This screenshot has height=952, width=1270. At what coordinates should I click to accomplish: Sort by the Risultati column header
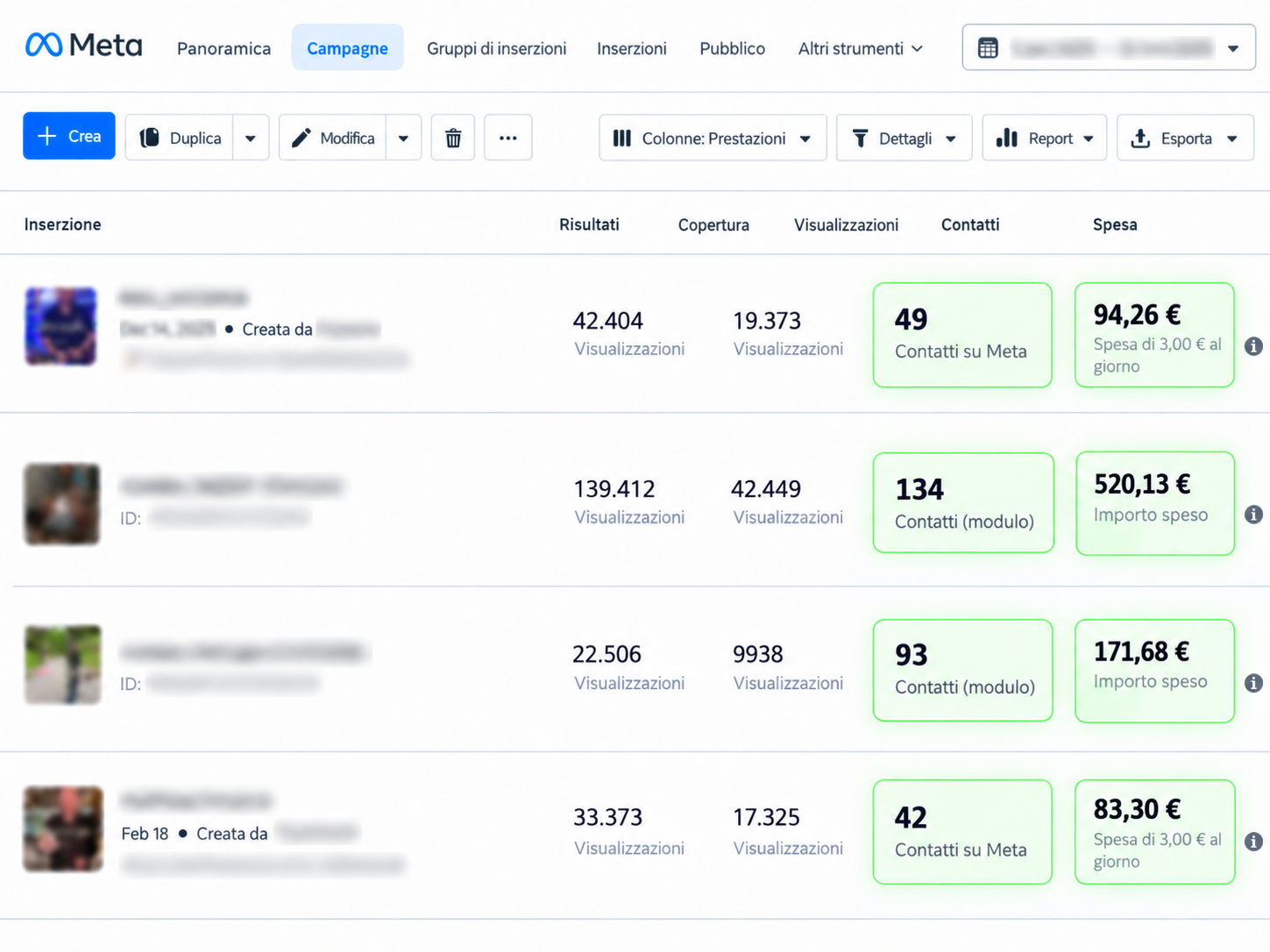[x=589, y=224]
